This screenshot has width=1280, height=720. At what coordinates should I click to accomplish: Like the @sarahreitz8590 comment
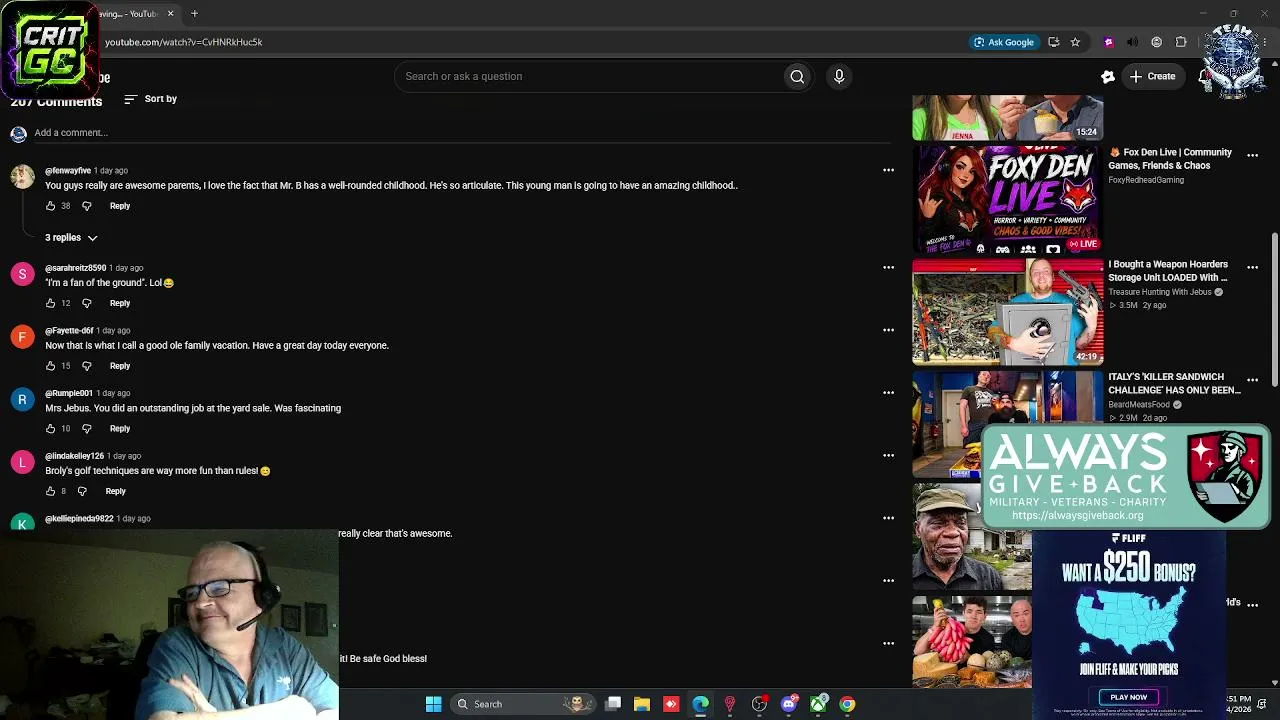pos(50,303)
